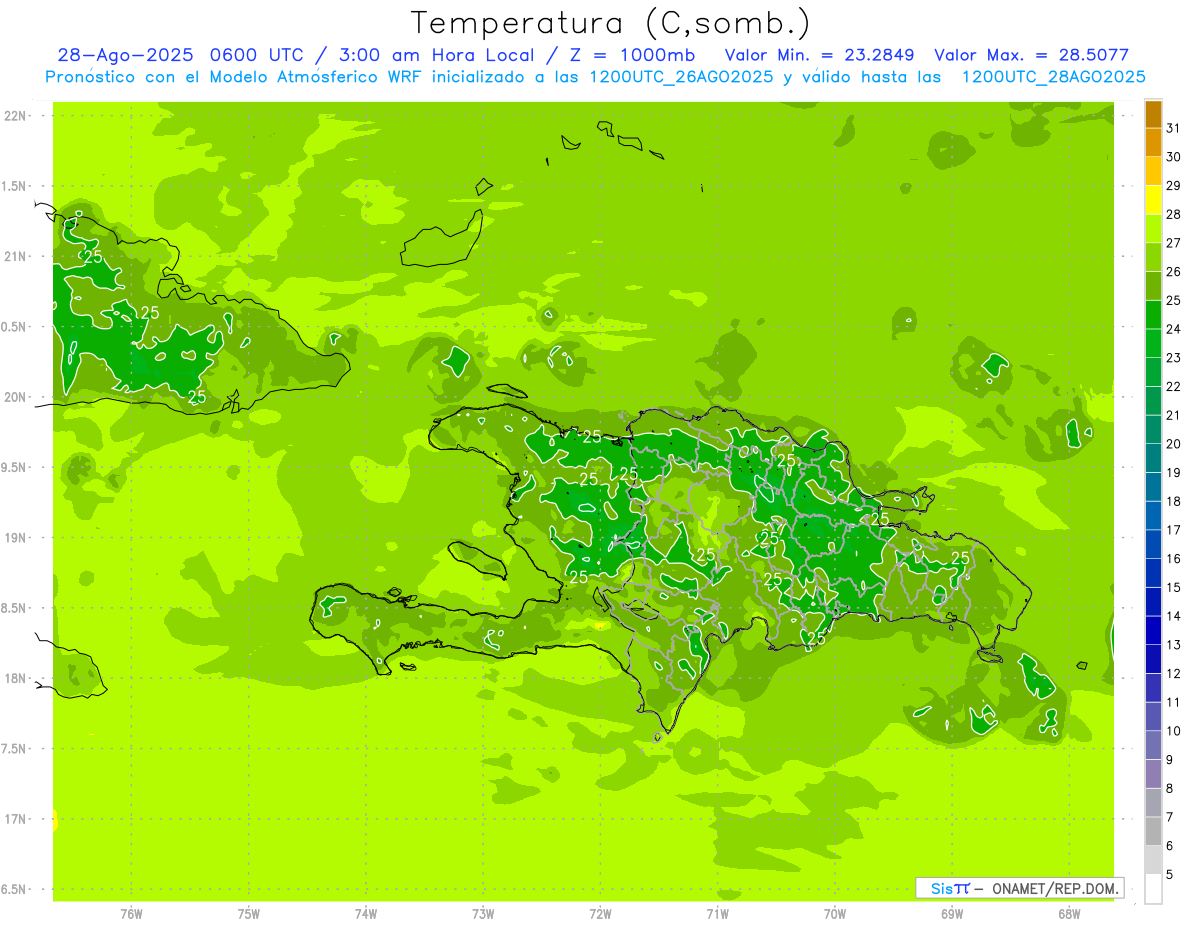
Task: Click the legend value 31
Action: pos(1173,128)
